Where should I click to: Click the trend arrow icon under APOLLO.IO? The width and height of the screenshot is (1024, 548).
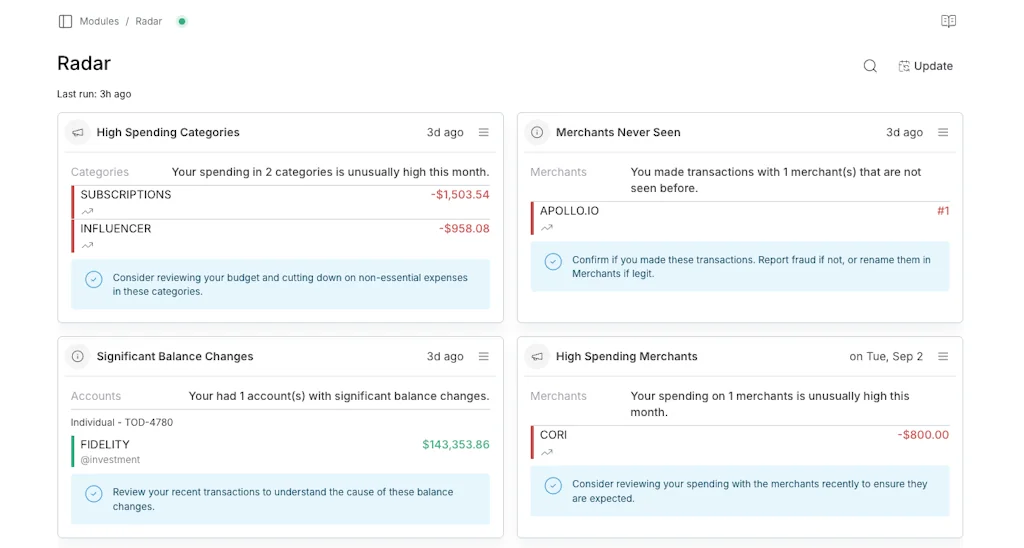[x=547, y=228]
